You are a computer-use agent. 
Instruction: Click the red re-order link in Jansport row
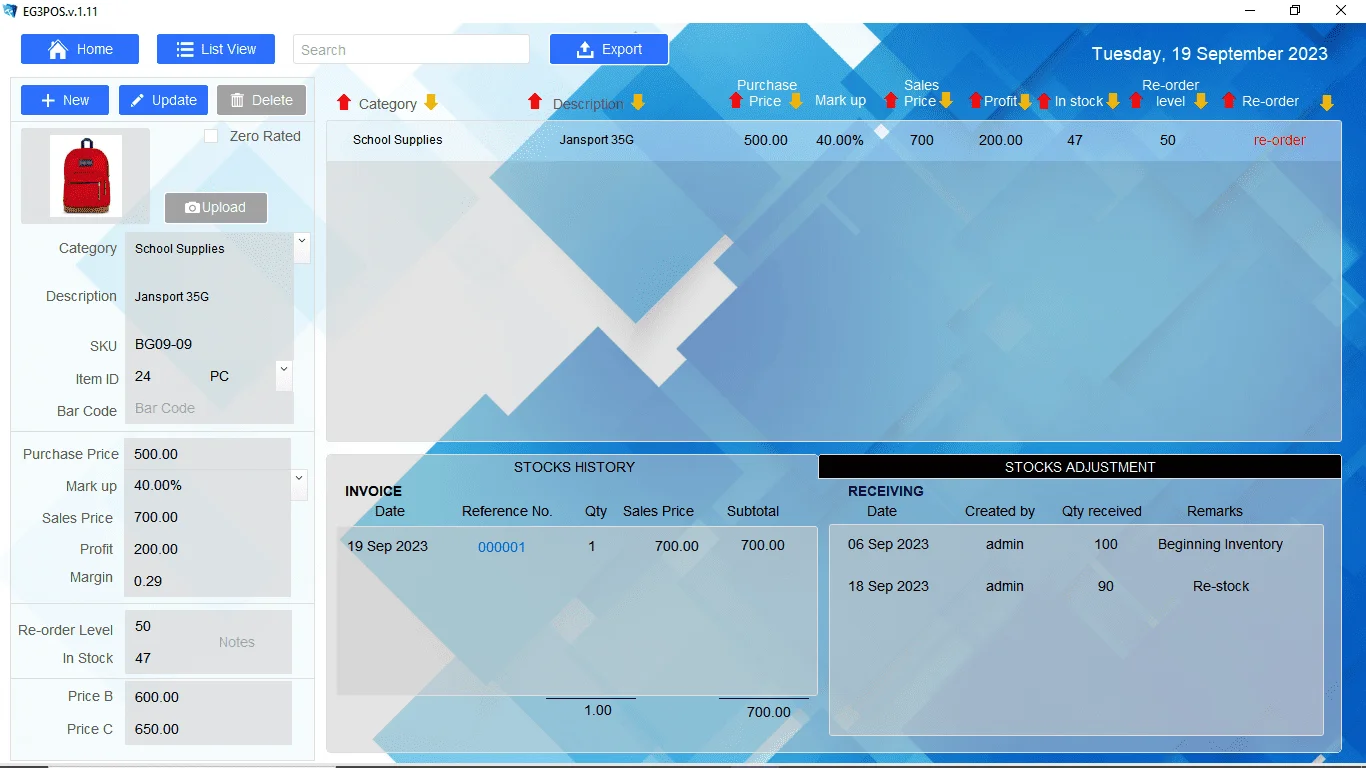tap(1280, 140)
